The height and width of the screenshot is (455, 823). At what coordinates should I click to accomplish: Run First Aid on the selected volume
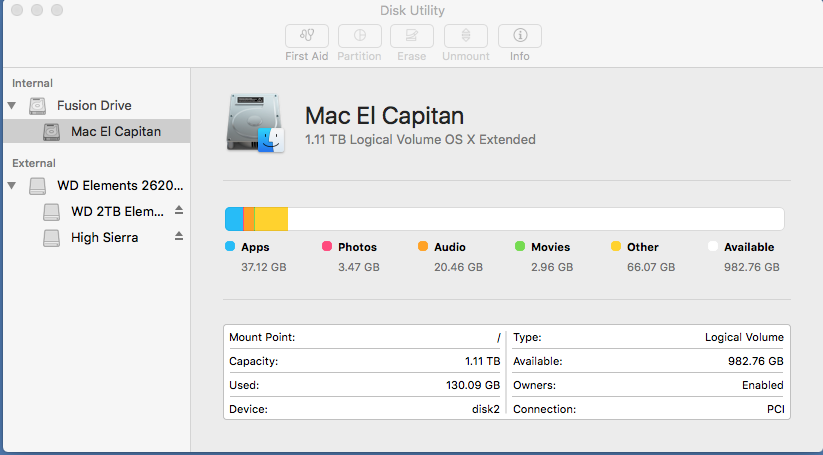coord(307,36)
